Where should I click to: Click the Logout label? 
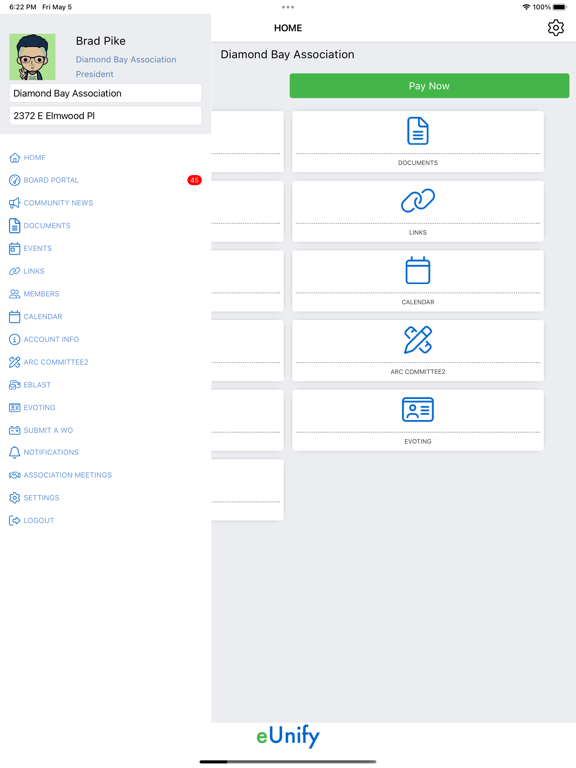click(39, 521)
